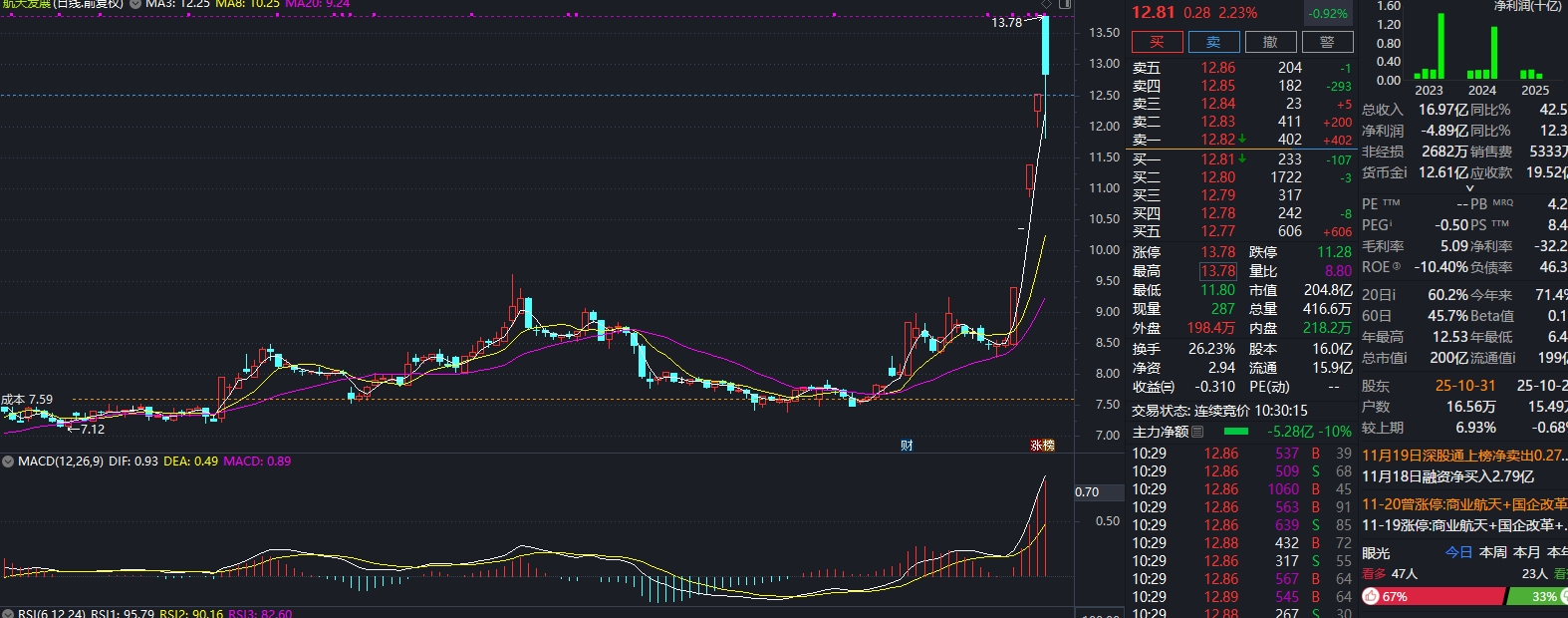Screen dimensions: 1568x618
Task: Expand the MACD indicator dropdown arrow
Action: [x=8, y=462]
